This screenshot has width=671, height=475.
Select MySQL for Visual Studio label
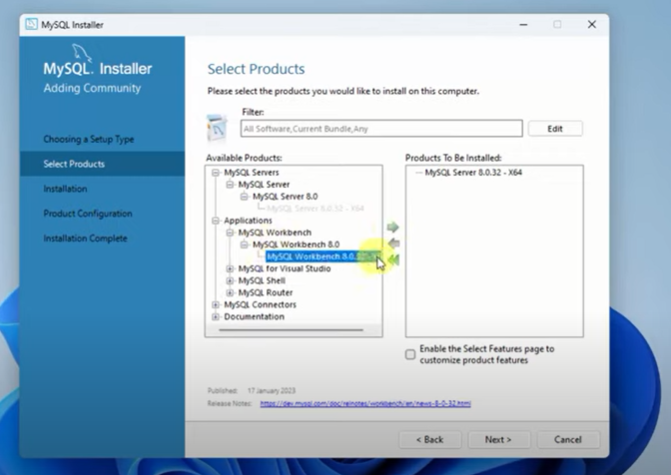tap(285, 269)
